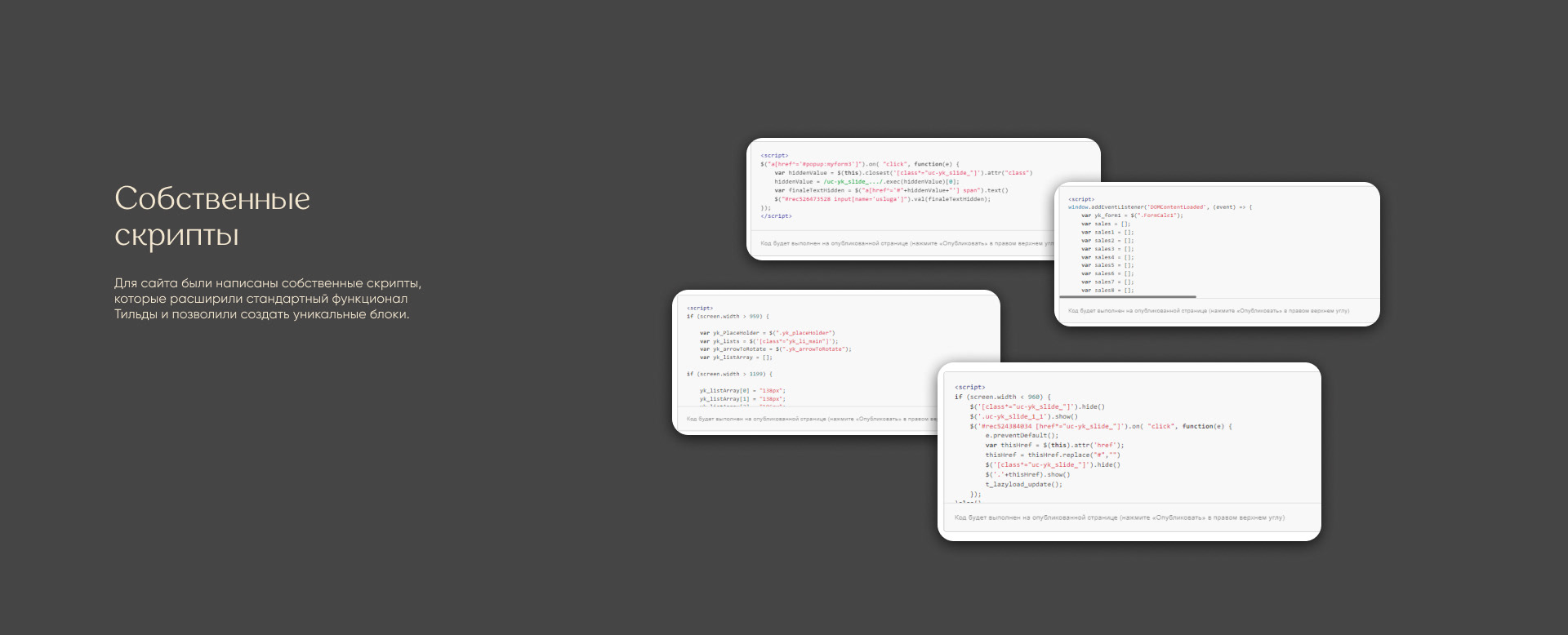Image resolution: width=1568 pixels, height=635 pixels.
Task: Click the "var yk_arrowToRotate" code line
Action: tap(775, 349)
